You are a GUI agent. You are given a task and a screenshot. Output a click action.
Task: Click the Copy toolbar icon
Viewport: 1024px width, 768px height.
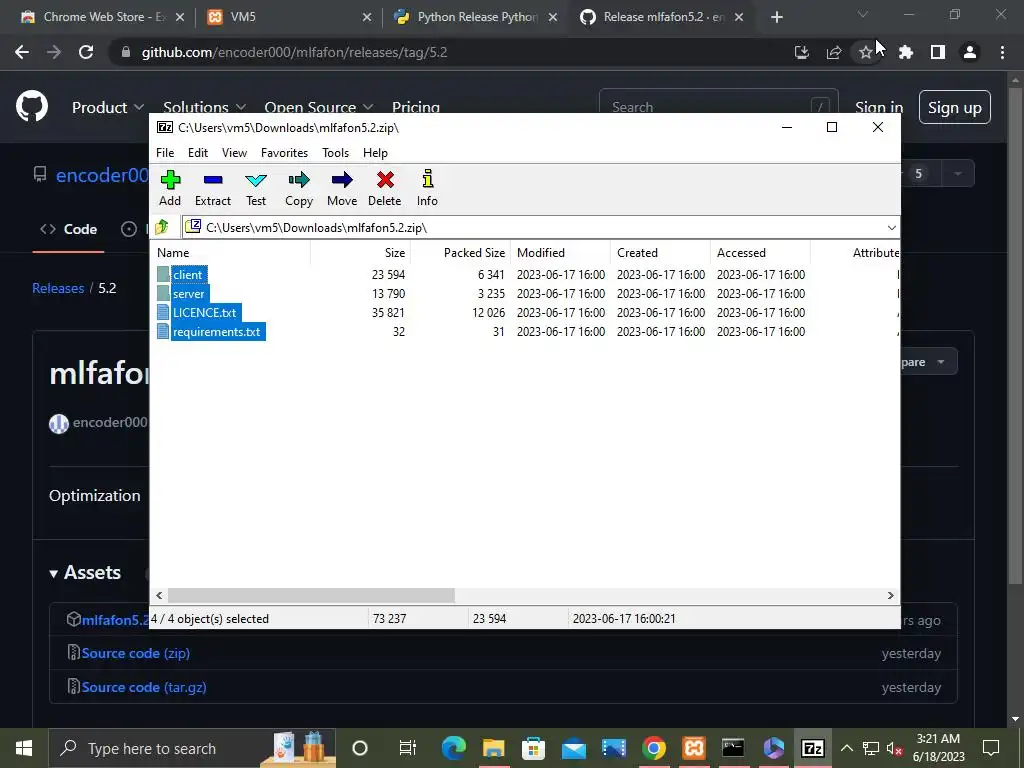tap(299, 188)
